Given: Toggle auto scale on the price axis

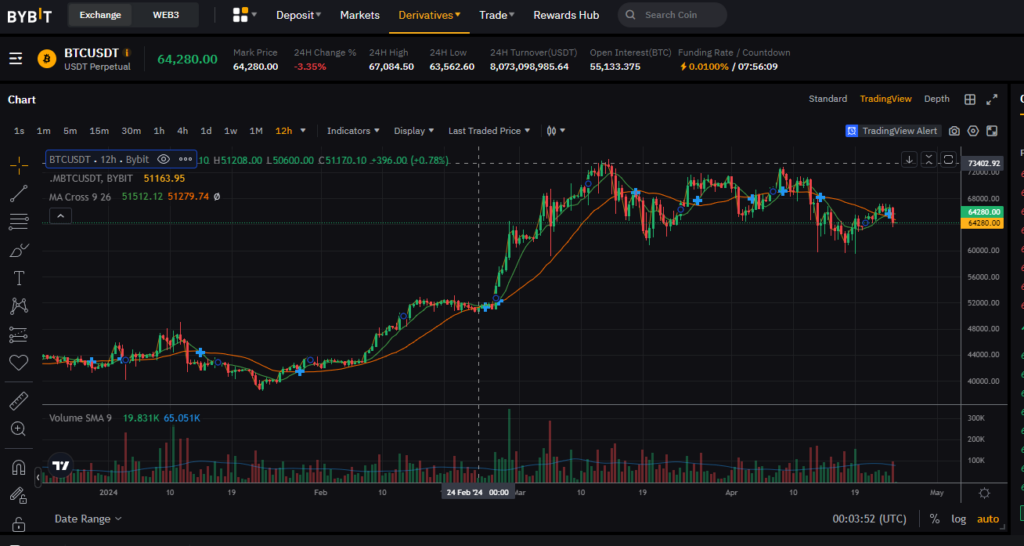Looking at the screenshot, I should [x=988, y=519].
